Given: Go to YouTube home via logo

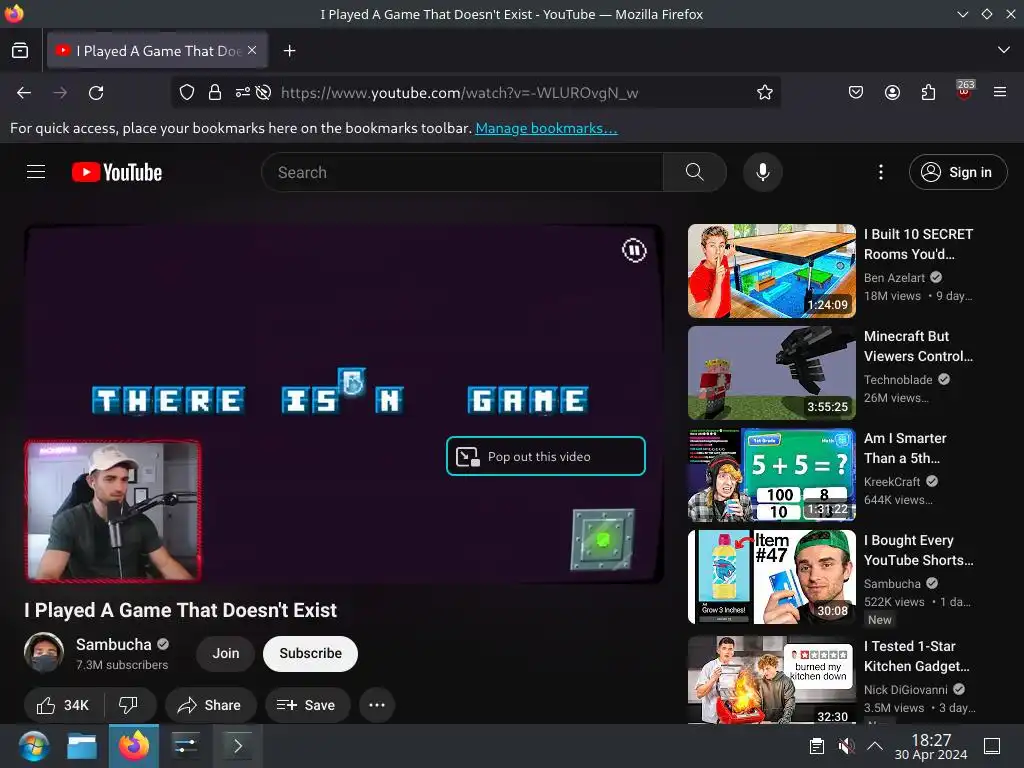Looking at the screenshot, I should (x=117, y=172).
